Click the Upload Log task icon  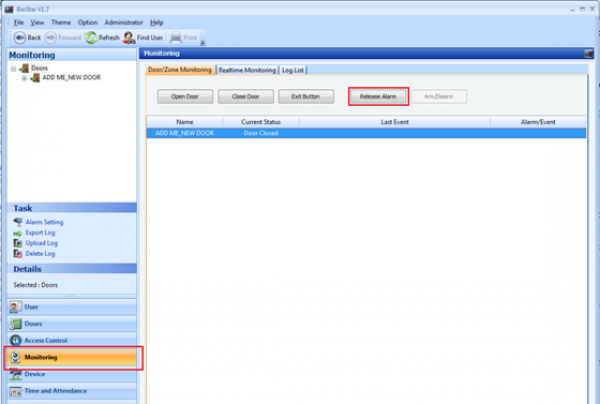(x=17, y=243)
